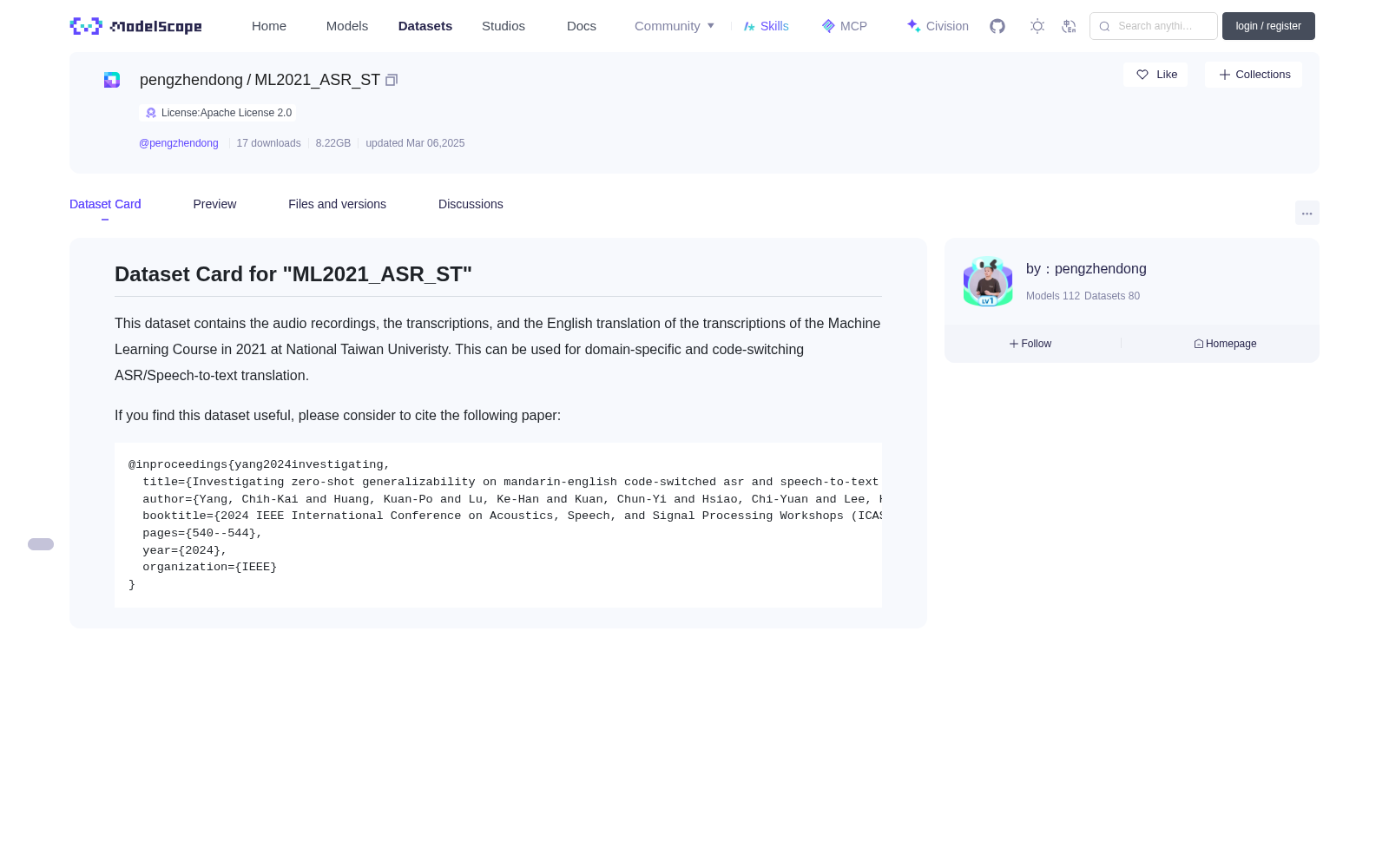
Task: Click the login / register button
Action: coord(1268,26)
